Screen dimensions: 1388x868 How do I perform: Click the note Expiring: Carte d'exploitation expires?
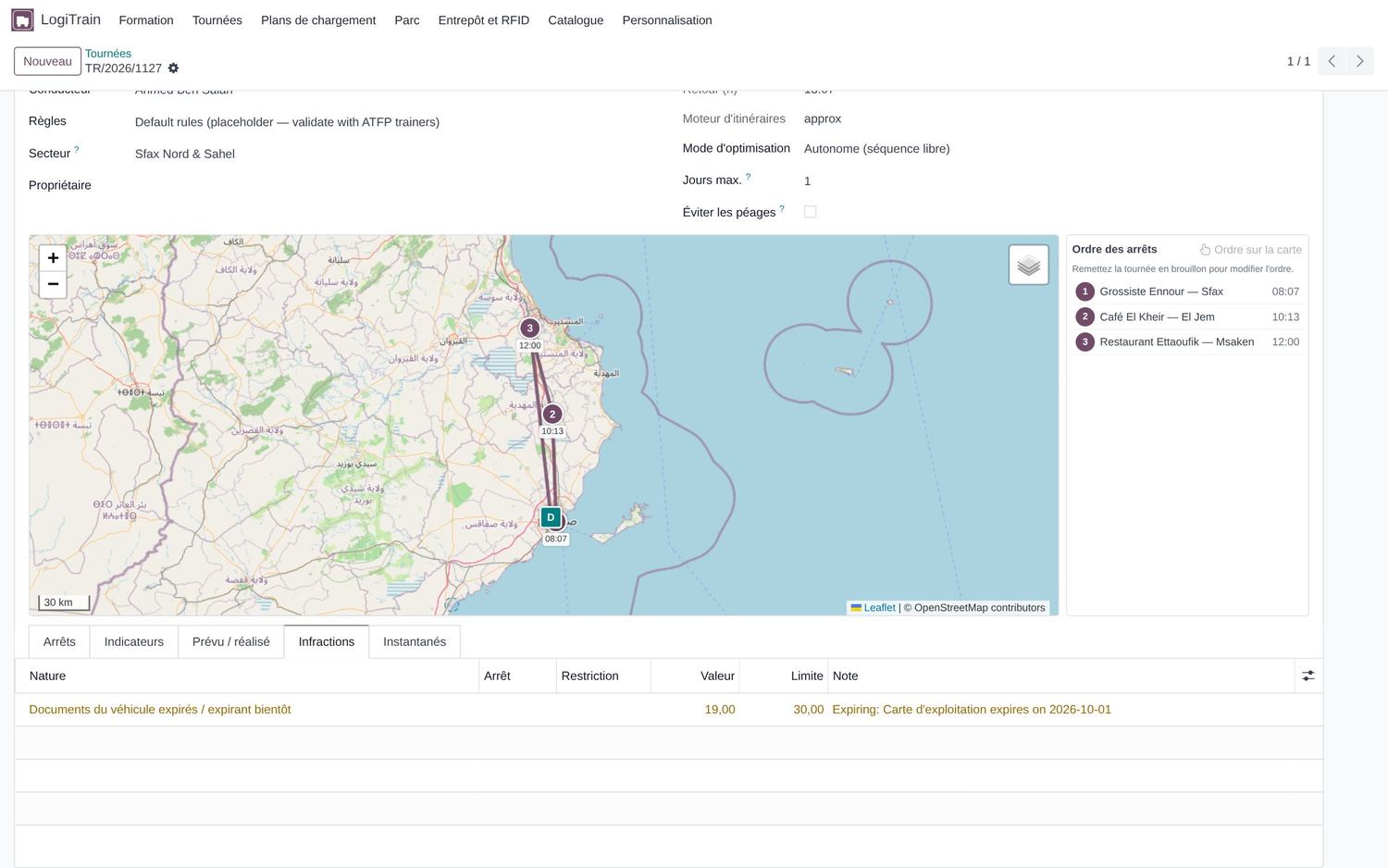tap(972, 710)
